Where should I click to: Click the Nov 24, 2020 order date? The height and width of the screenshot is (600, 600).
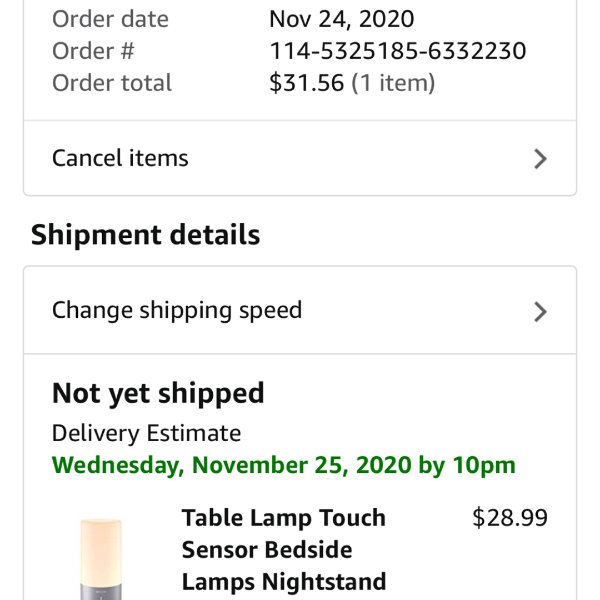(341, 19)
